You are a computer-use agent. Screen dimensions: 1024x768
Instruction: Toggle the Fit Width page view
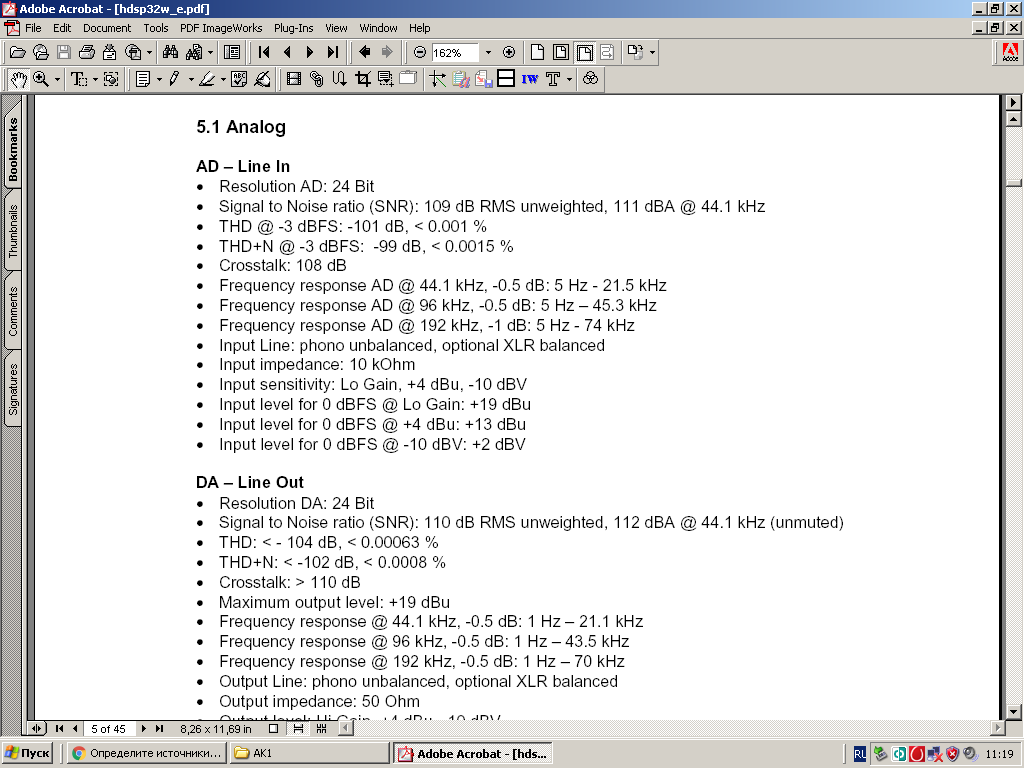(x=584, y=52)
